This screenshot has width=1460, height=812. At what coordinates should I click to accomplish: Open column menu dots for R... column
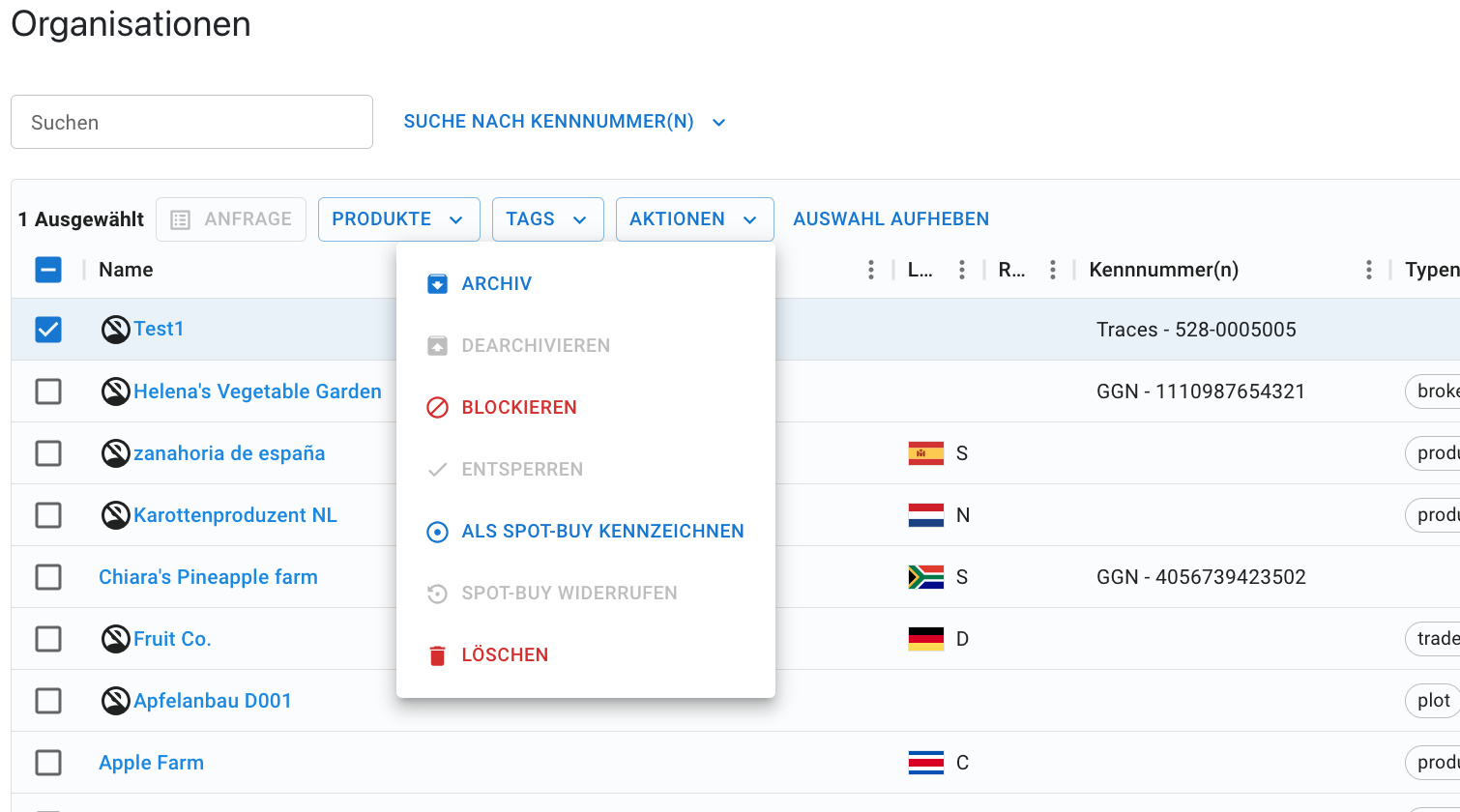coord(1053,270)
